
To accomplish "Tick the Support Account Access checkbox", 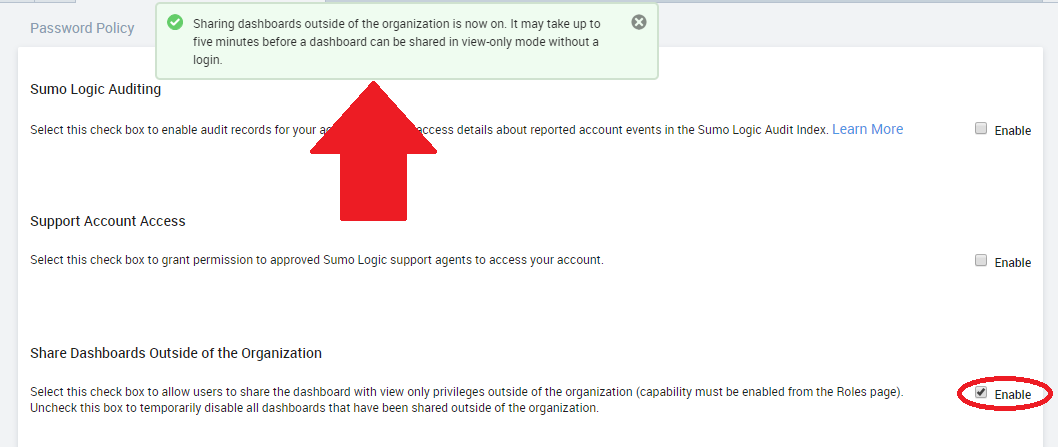I will click(981, 260).
